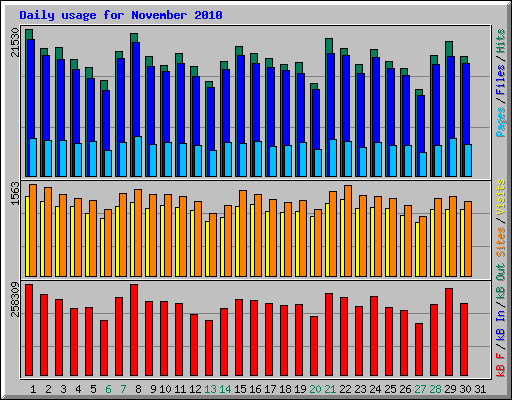Click the orange 'Sites' legend label
The height and width of the screenshot is (400, 512).
[501, 242]
